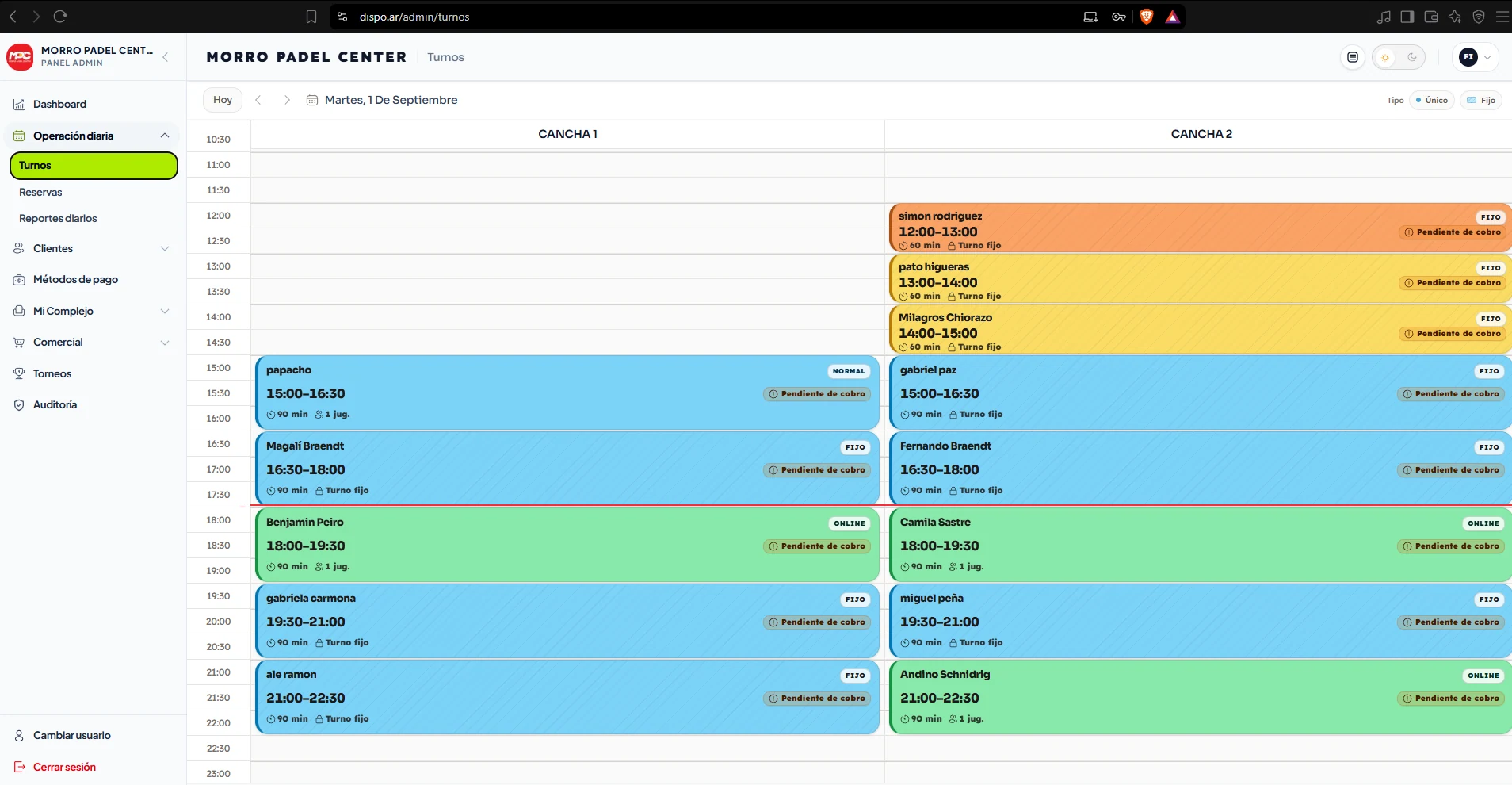This screenshot has height=785, width=1512.
Task: Reload the page in browser
Action: pos(60,17)
